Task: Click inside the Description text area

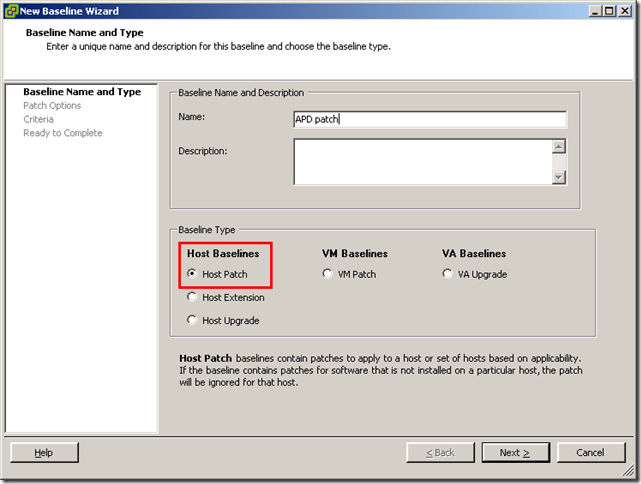Action: click(421, 161)
